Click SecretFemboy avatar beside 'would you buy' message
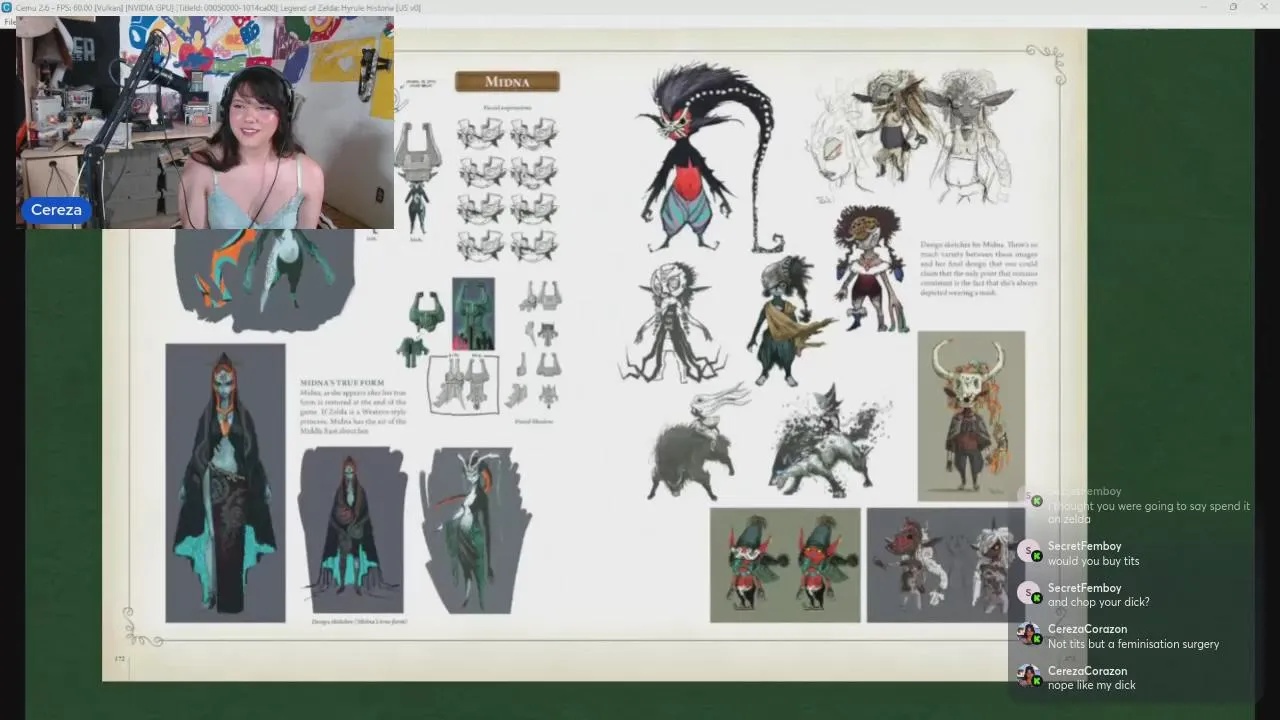Image resolution: width=1280 pixels, height=720 pixels. coord(1029,551)
